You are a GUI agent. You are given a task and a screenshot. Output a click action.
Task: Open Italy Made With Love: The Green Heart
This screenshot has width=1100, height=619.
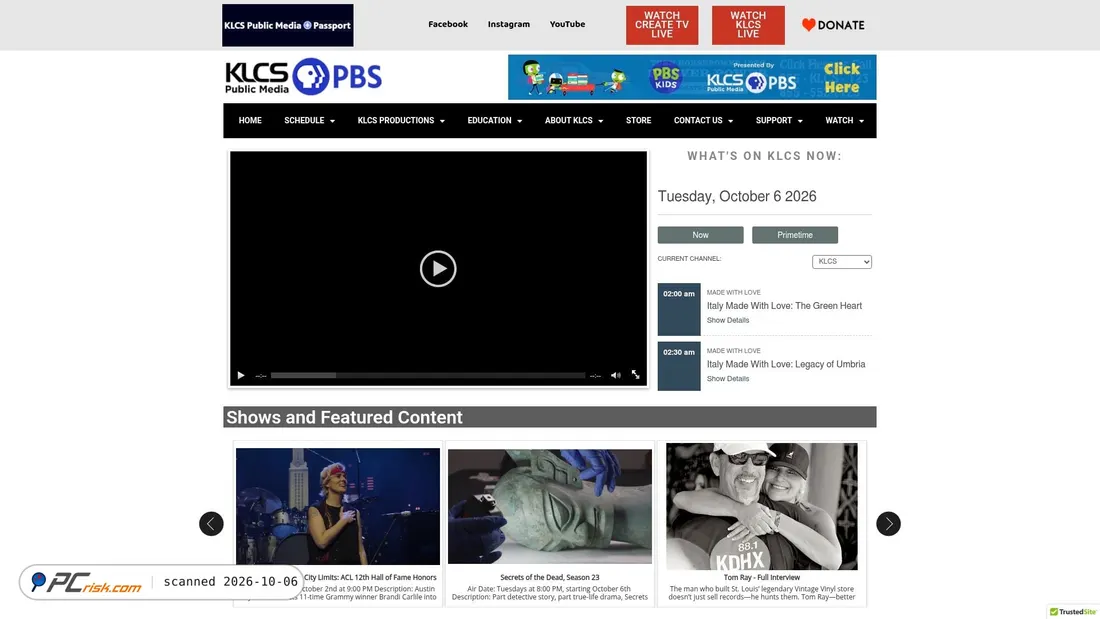pos(784,306)
